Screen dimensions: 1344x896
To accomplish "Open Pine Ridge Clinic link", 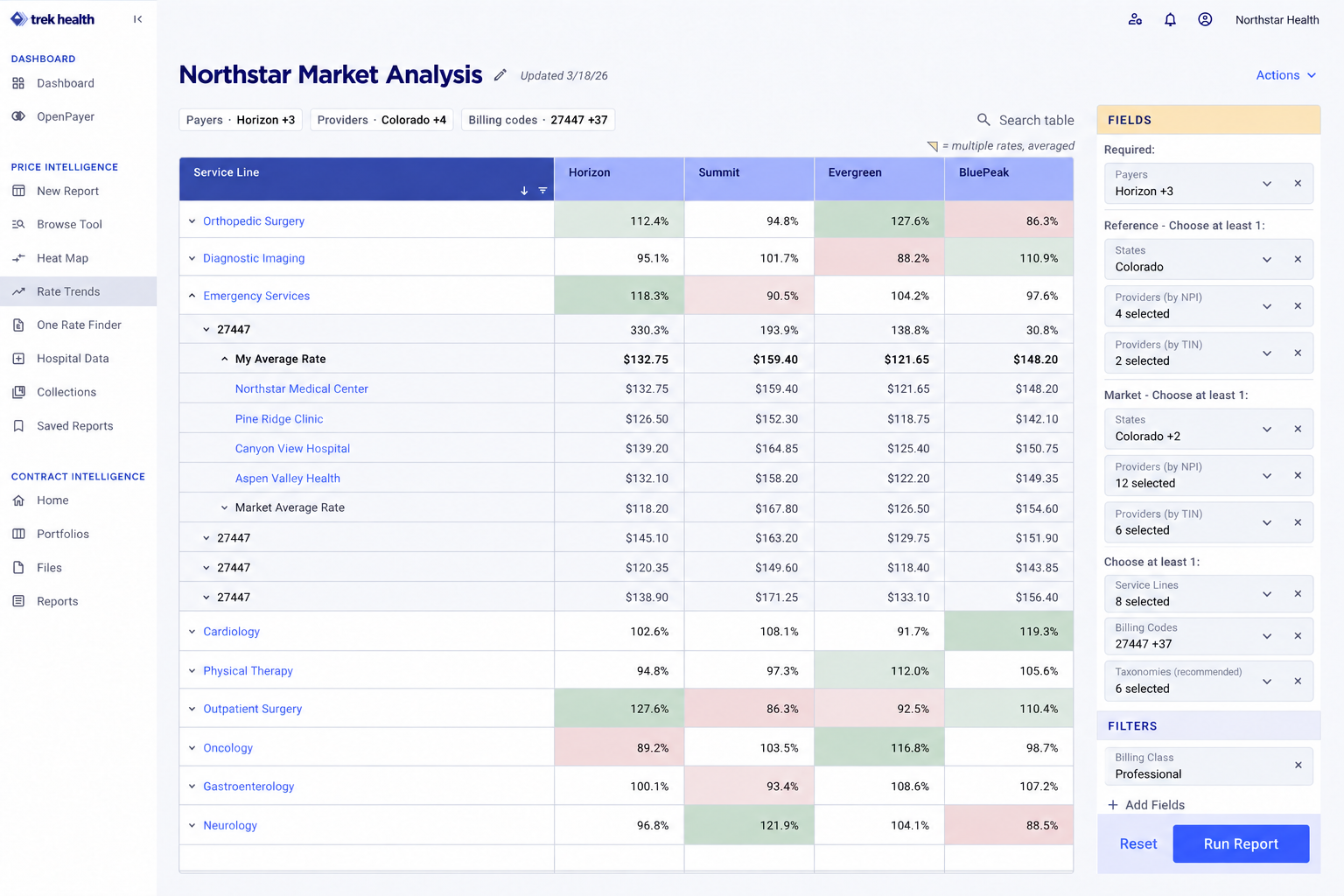I will [x=279, y=419].
